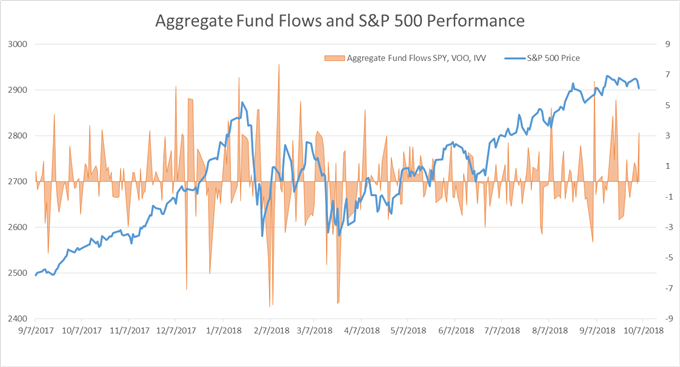Click the 1/7/2018 date axis label
The image size is (680, 367).
click(x=223, y=331)
